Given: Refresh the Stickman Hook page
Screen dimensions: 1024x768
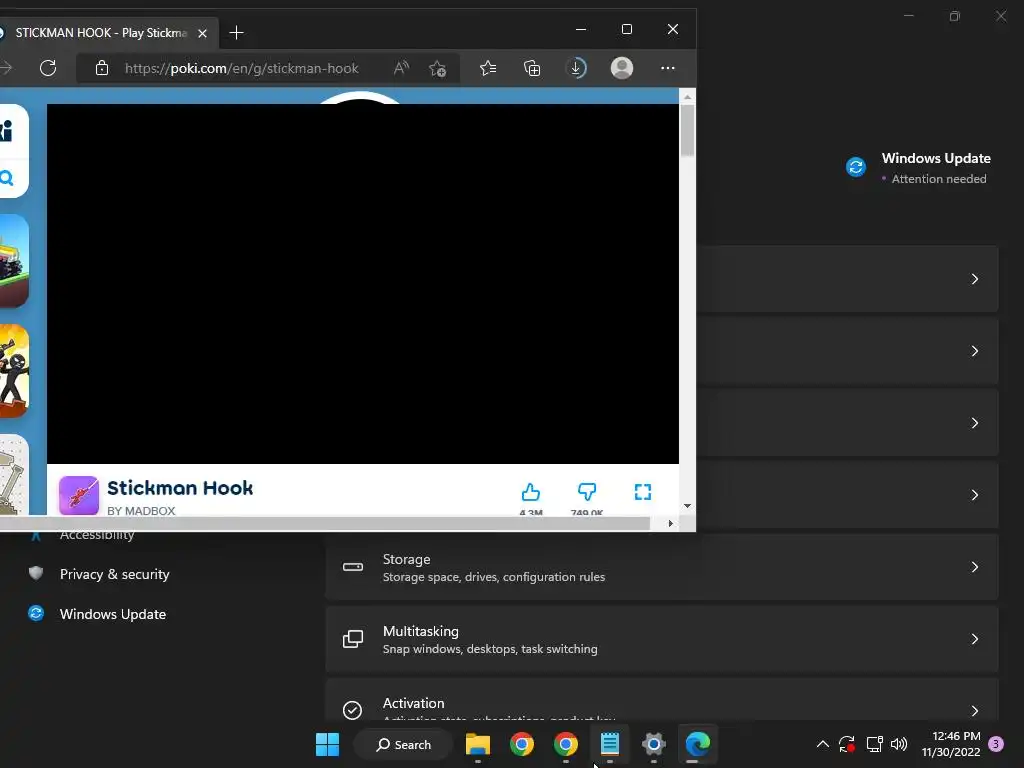Looking at the screenshot, I should pyautogui.click(x=48, y=68).
